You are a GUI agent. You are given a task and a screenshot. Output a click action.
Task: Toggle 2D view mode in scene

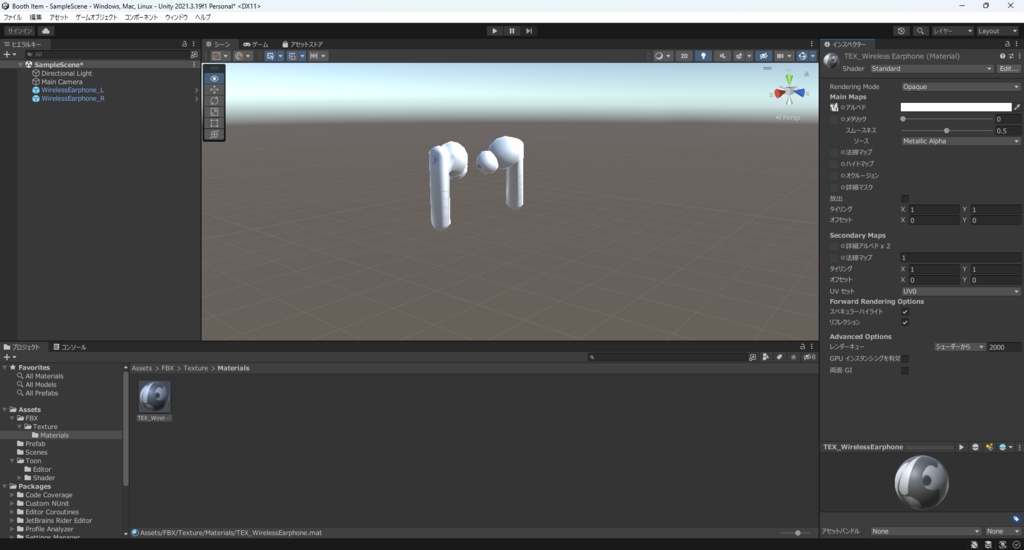(x=684, y=56)
